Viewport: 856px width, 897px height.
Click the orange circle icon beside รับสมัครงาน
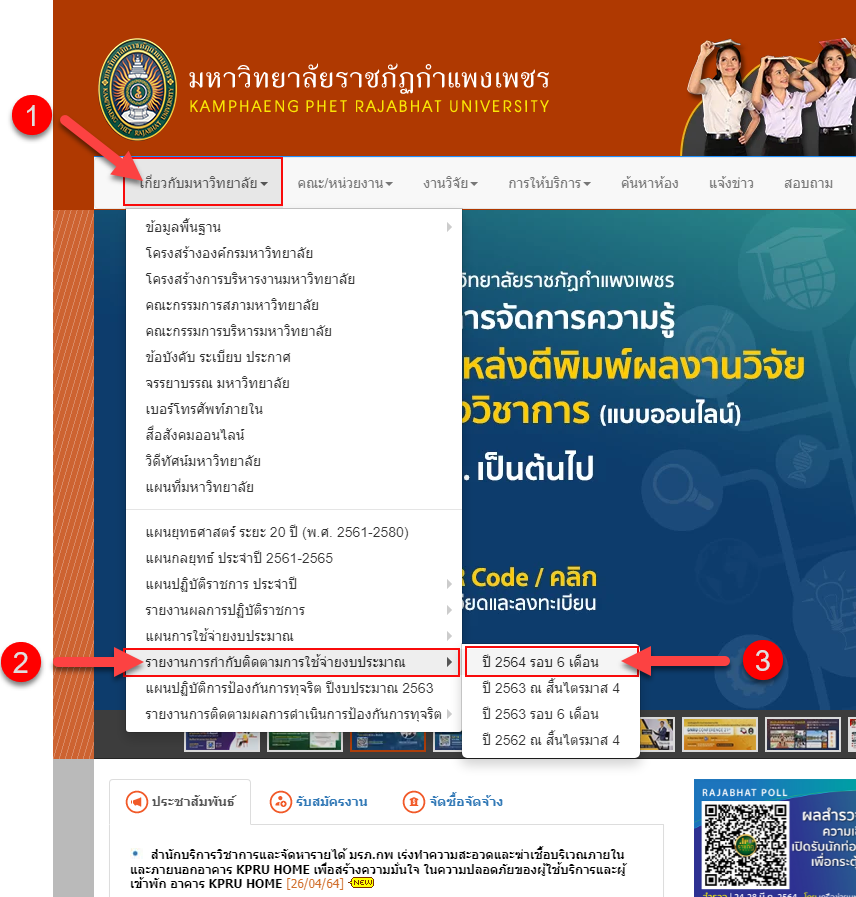click(x=280, y=801)
